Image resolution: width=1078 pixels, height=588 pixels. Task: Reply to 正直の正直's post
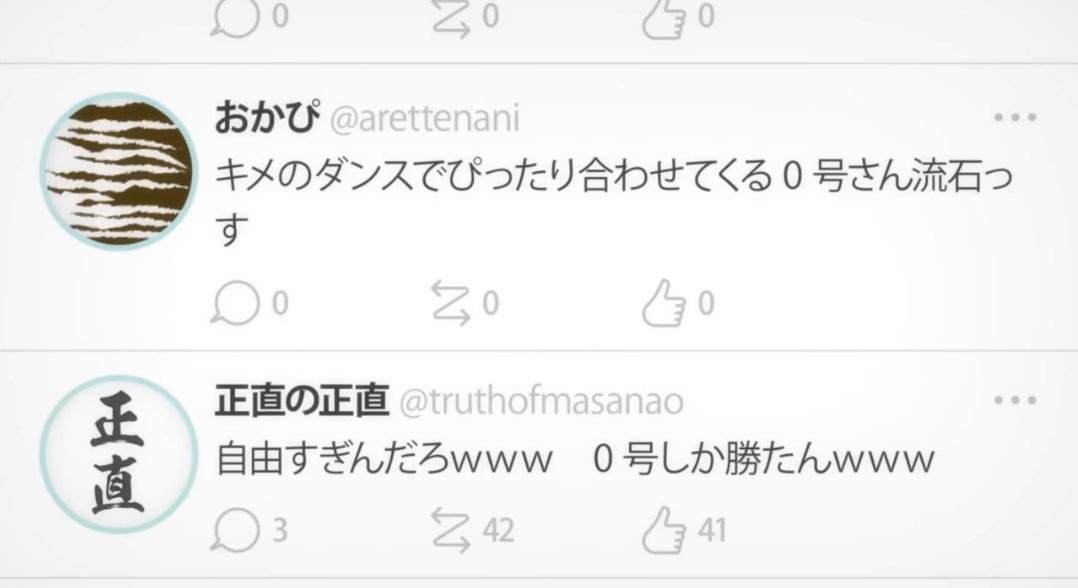tap(235, 530)
